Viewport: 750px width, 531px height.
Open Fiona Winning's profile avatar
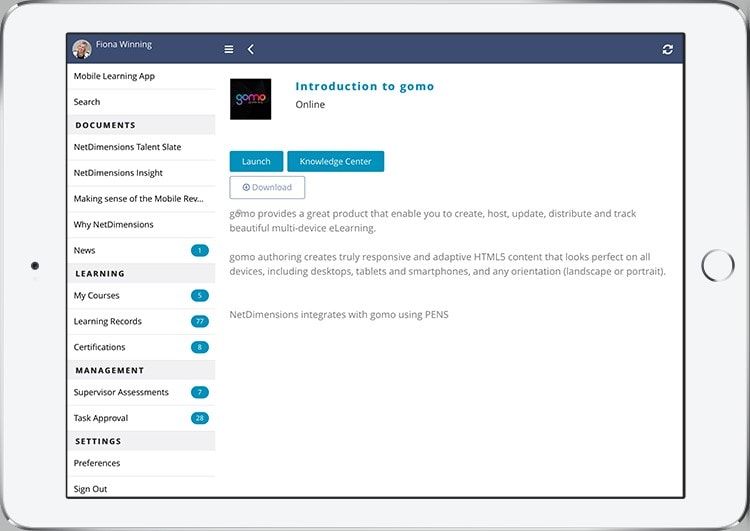point(82,49)
